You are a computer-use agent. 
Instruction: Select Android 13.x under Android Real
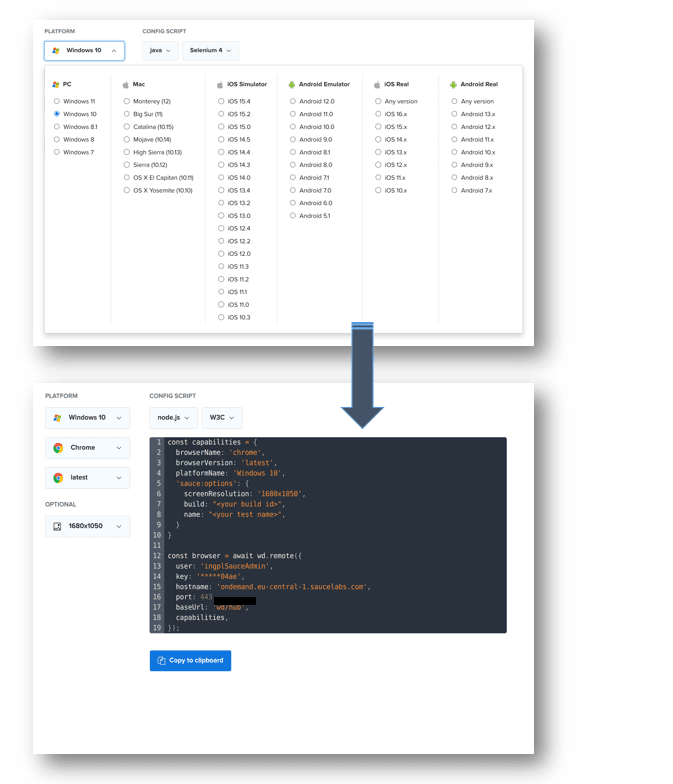[454, 114]
